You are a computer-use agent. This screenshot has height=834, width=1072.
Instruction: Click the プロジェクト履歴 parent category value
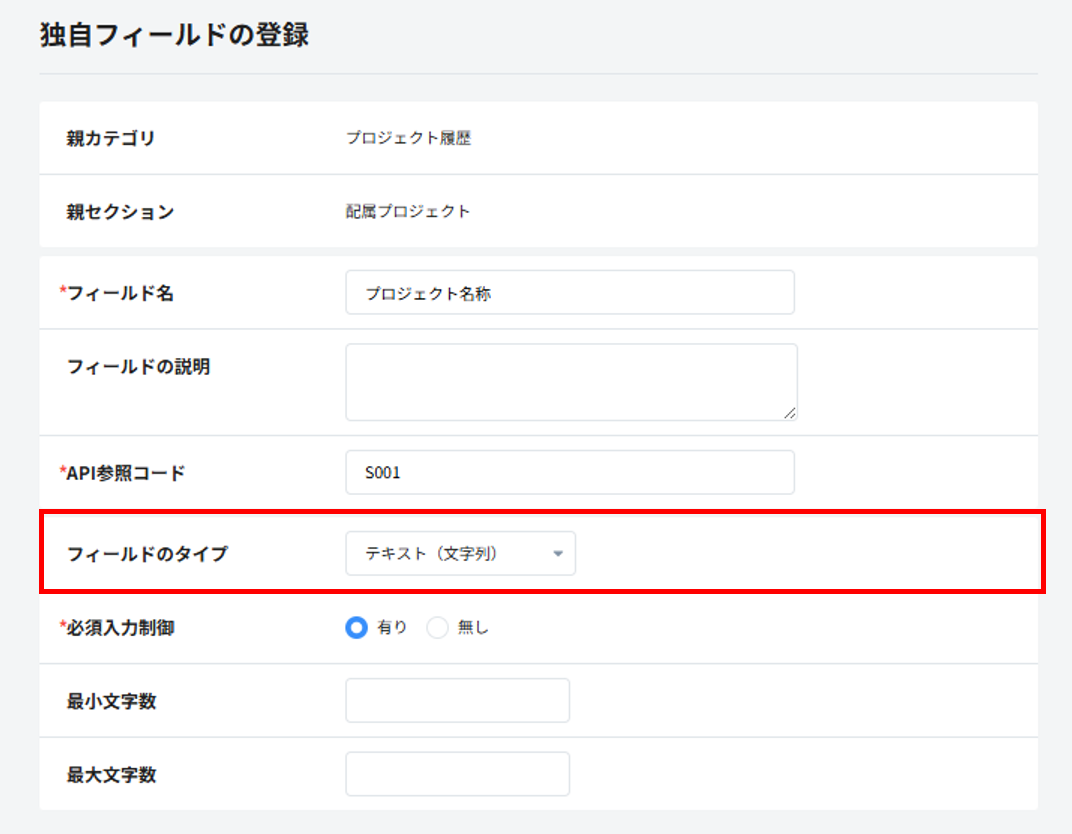point(408,139)
